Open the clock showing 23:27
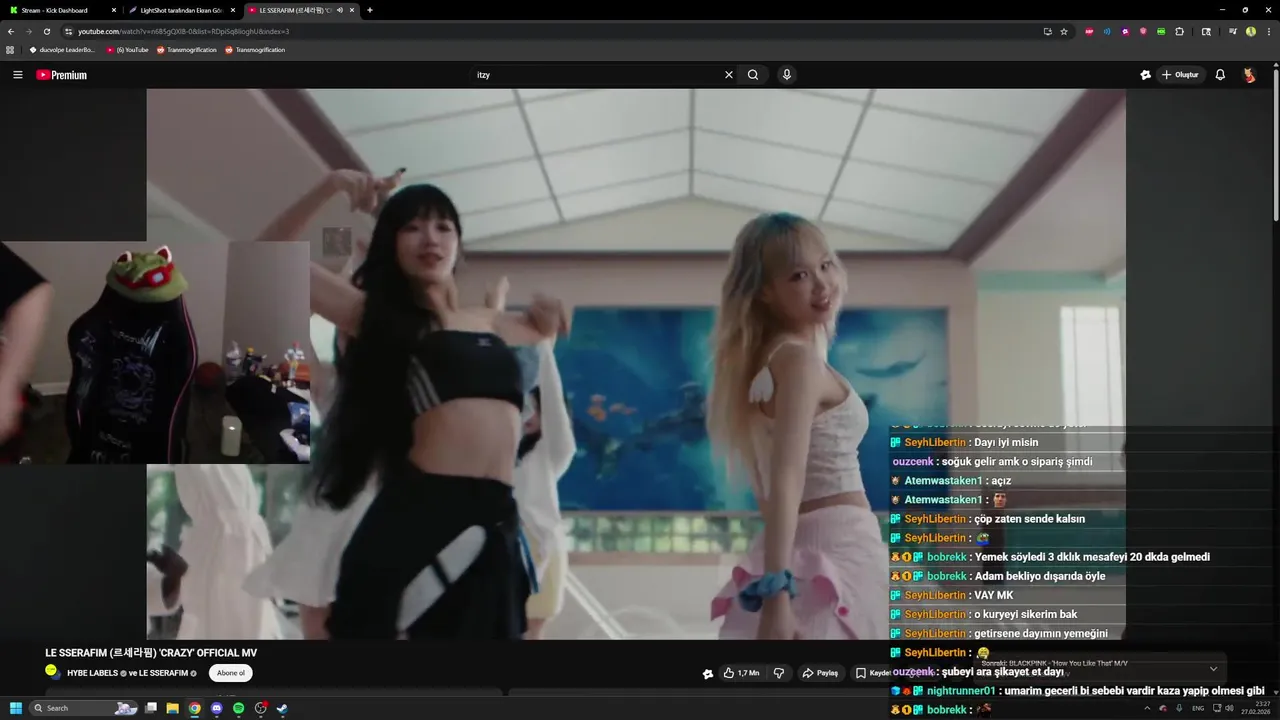The height and width of the screenshot is (720, 1280). [1258, 708]
